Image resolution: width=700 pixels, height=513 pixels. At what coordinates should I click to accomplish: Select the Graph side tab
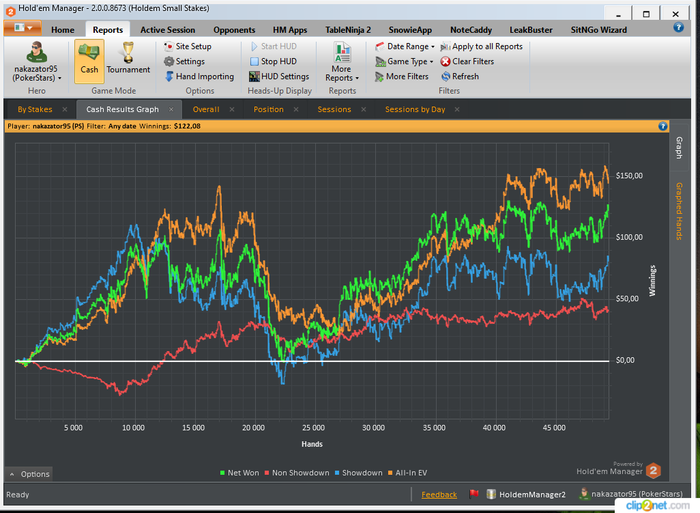(679, 148)
